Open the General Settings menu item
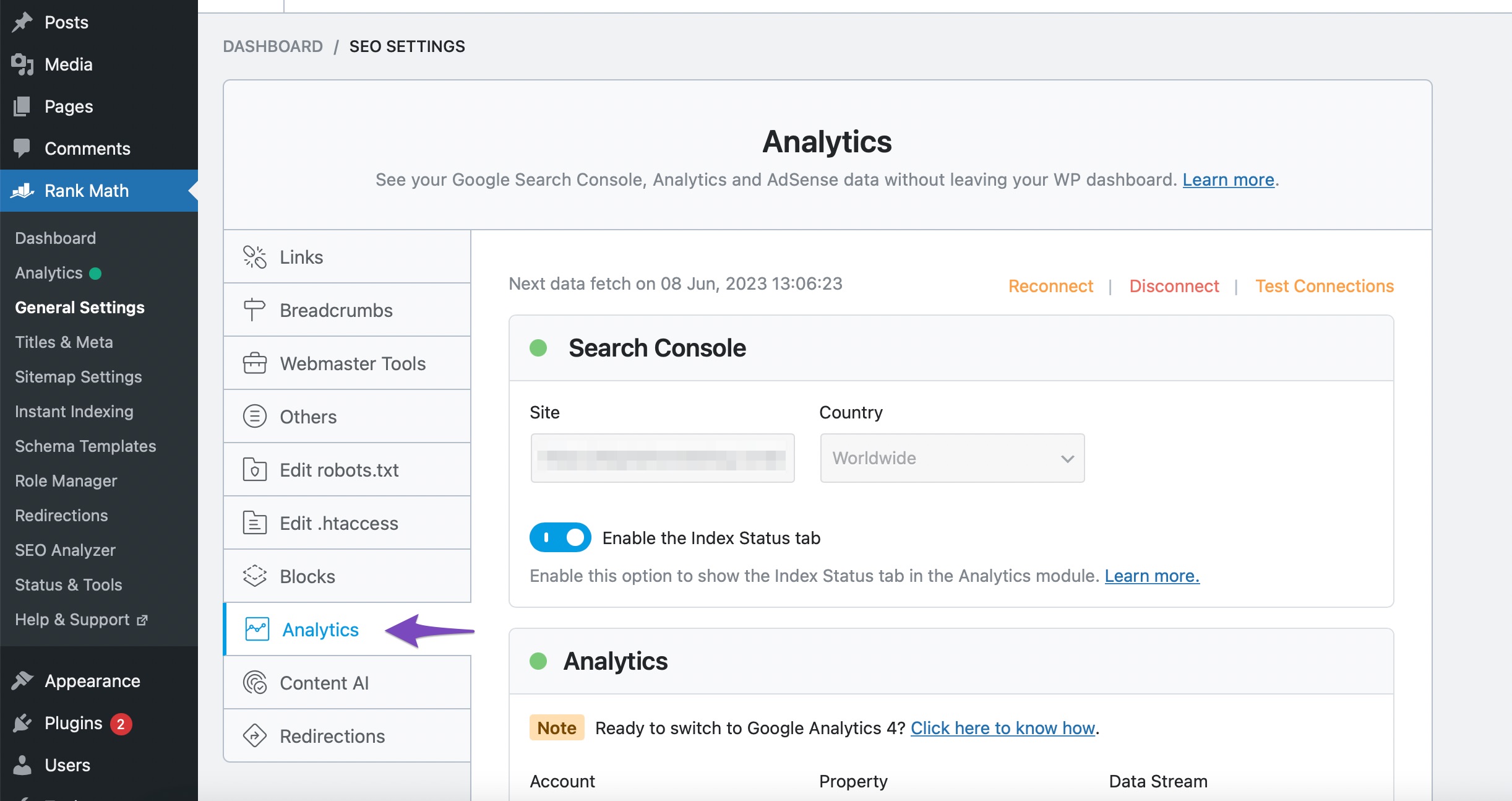This screenshot has width=1512, height=801. point(80,306)
